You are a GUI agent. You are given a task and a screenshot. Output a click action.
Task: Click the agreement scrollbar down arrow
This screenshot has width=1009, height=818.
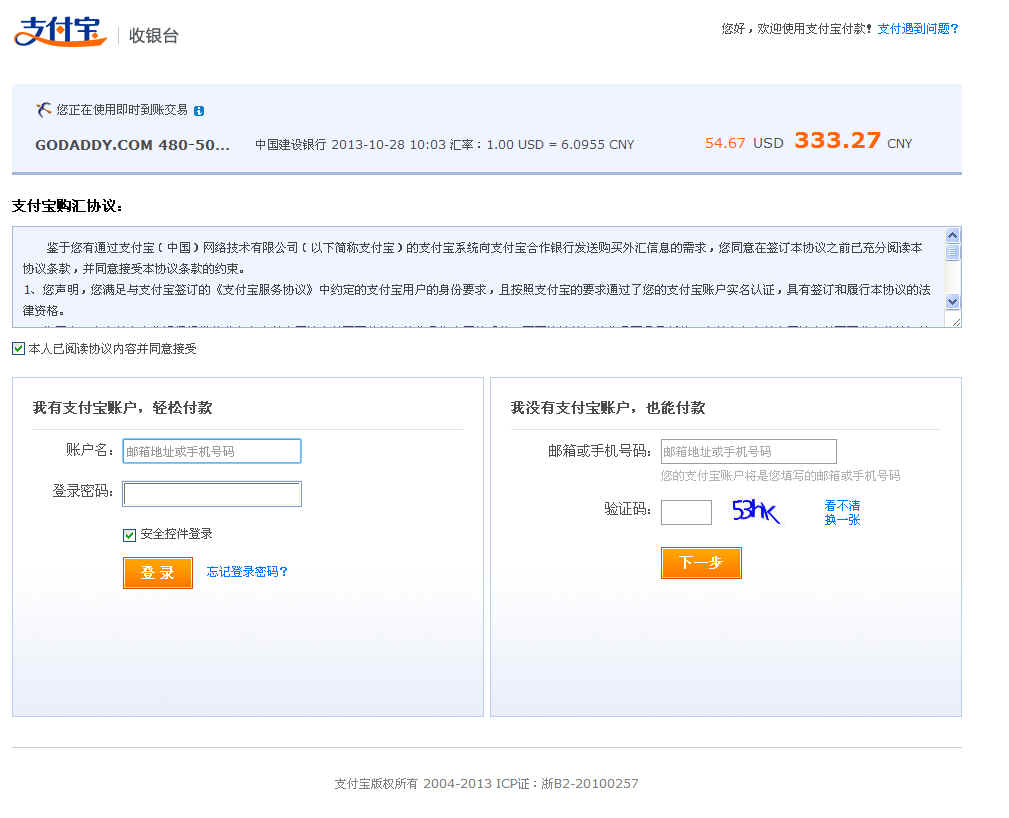[952, 301]
